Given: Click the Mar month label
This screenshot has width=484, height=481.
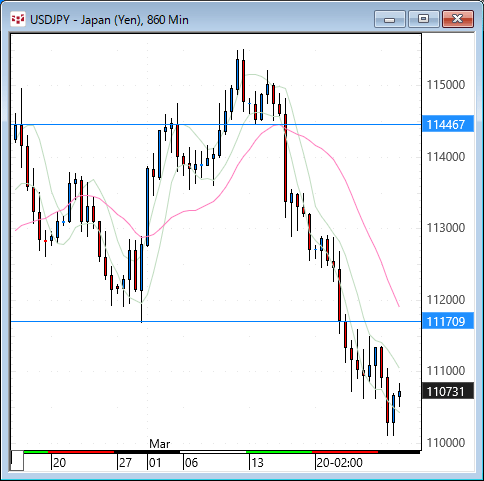Looking at the screenshot, I should click(160, 444).
